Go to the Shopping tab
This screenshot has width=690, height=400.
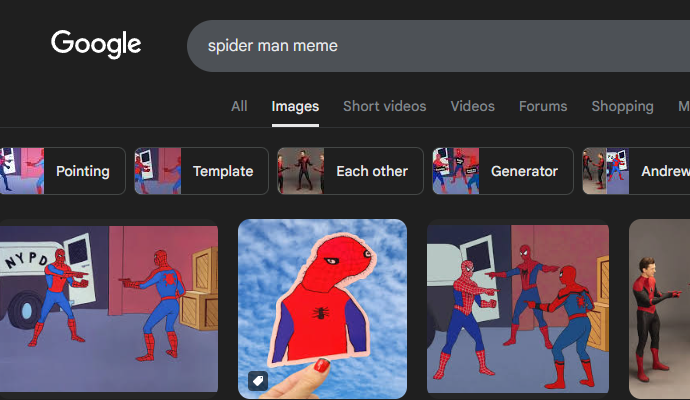(x=622, y=106)
